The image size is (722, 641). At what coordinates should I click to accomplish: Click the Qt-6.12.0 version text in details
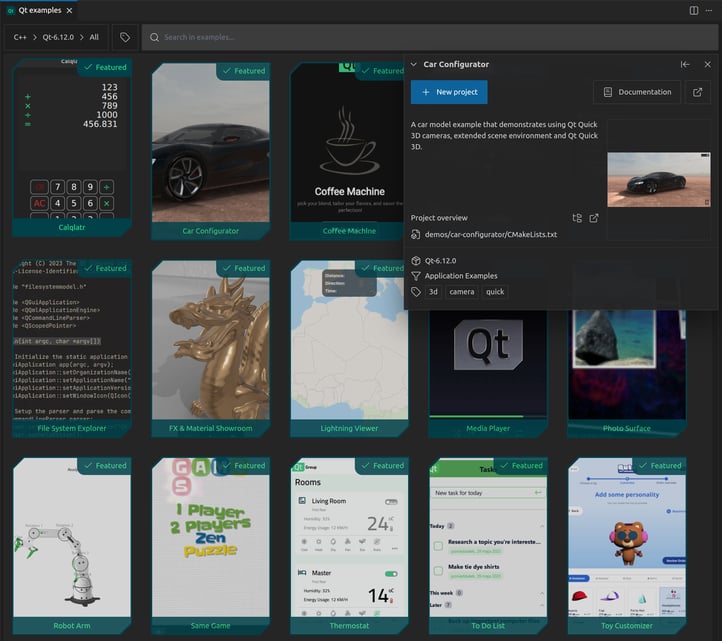(x=440, y=261)
